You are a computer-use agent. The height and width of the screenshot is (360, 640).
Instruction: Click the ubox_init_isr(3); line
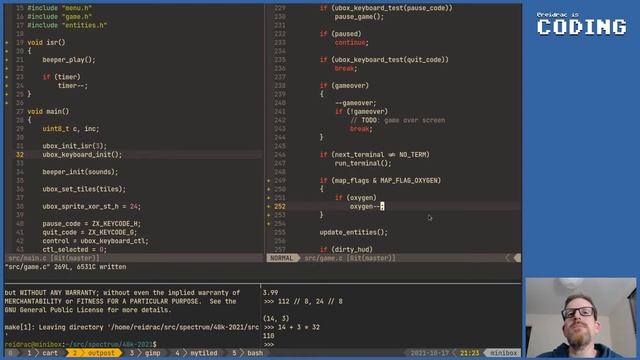[x=75, y=146]
